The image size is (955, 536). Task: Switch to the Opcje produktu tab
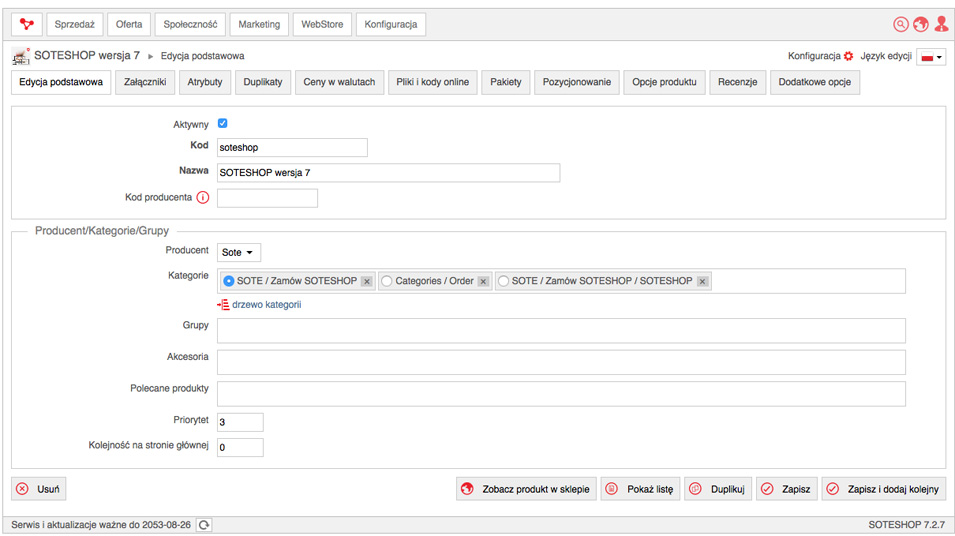click(664, 82)
